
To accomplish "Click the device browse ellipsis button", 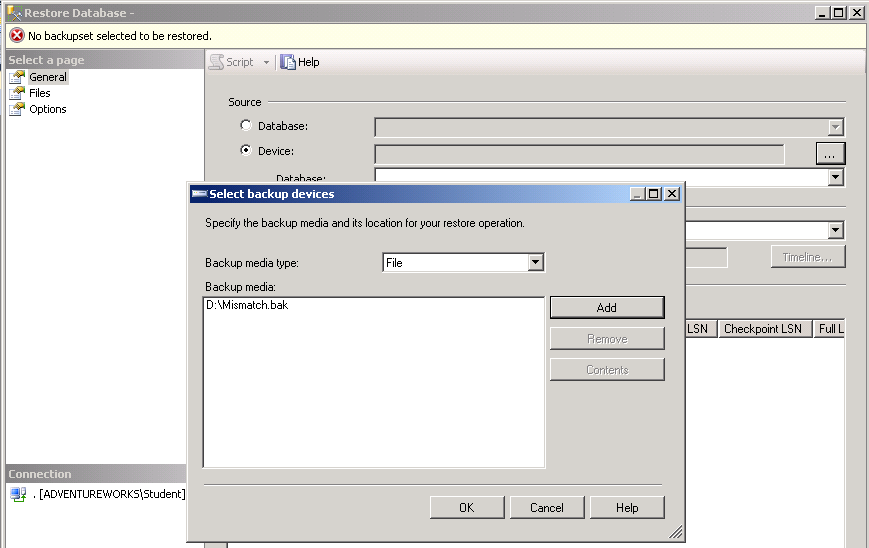I will 830,154.
